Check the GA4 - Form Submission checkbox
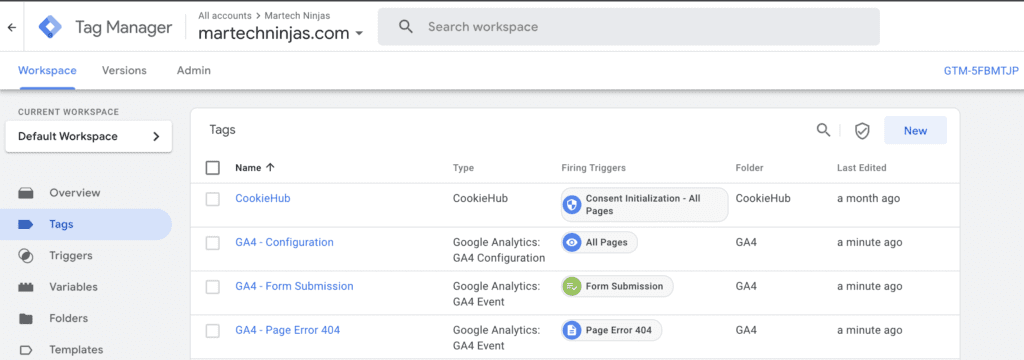This screenshot has width=1024, height=360. pyautogui.click(x=212, y=287)
